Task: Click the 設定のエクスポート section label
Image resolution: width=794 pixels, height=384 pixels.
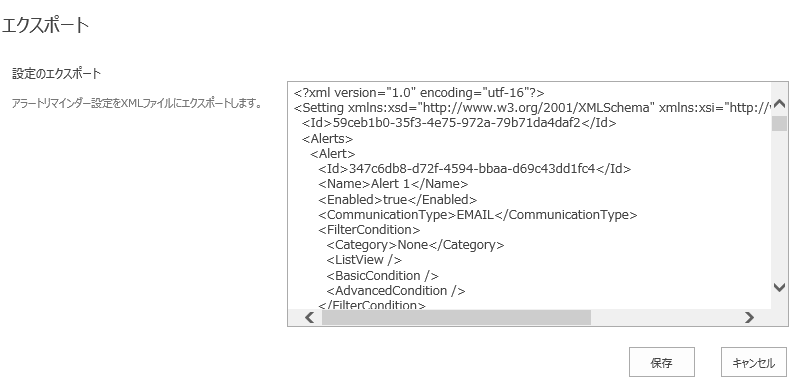Action: click(56, 74)
